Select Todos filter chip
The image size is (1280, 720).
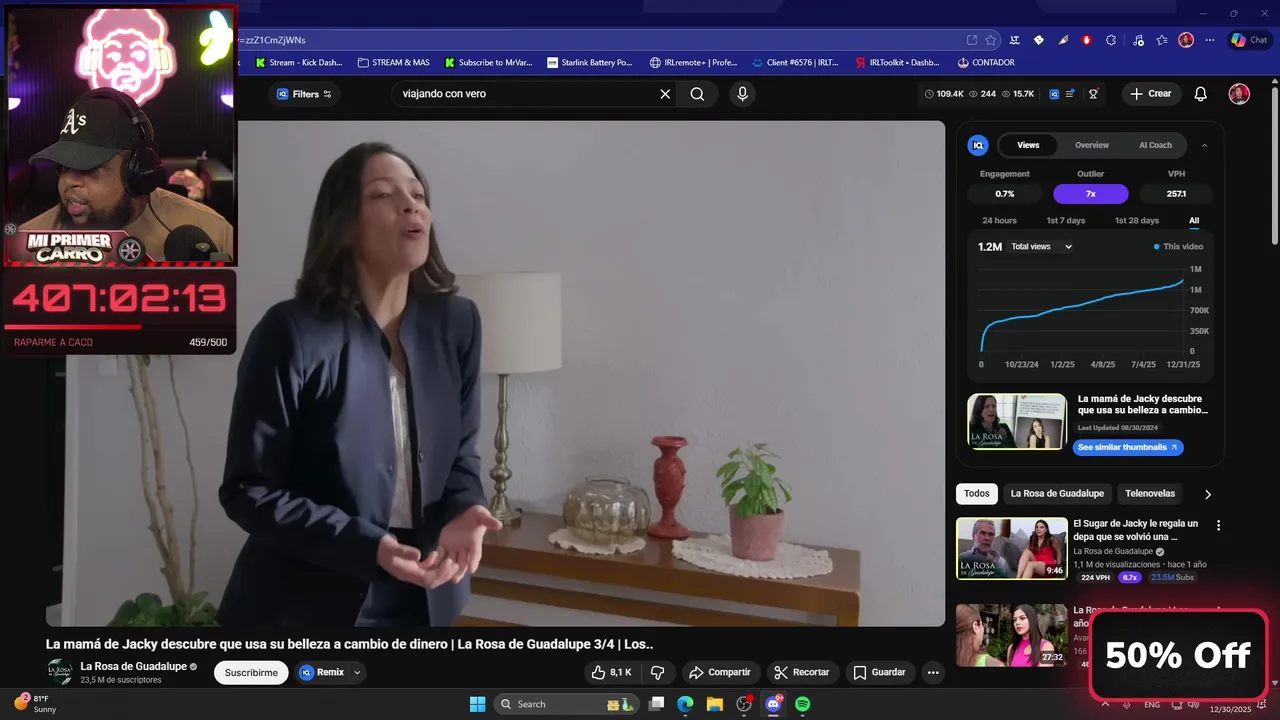click(x=976, y=494)
